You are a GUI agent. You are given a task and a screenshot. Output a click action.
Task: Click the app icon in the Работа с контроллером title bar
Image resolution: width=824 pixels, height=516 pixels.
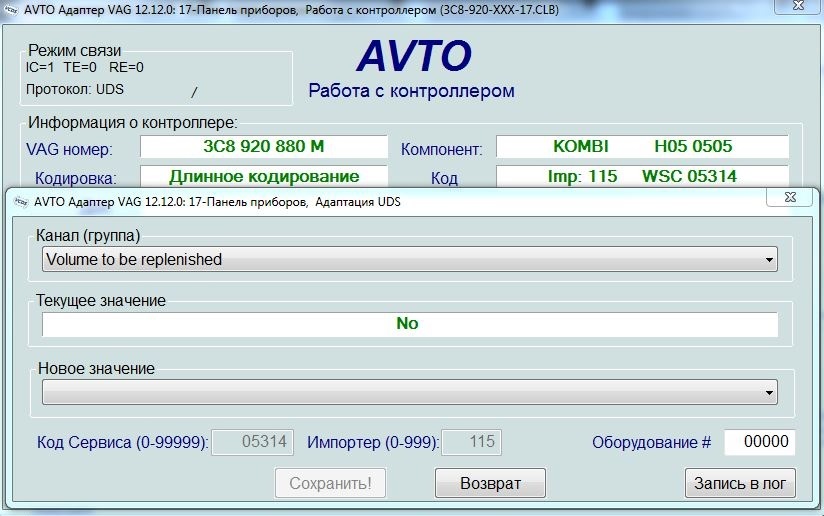point(11,9)
